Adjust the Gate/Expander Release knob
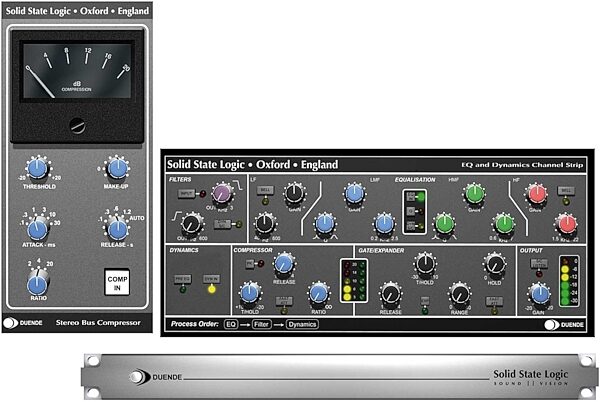Viewport: 600px width, 402px height. (390, 295)
